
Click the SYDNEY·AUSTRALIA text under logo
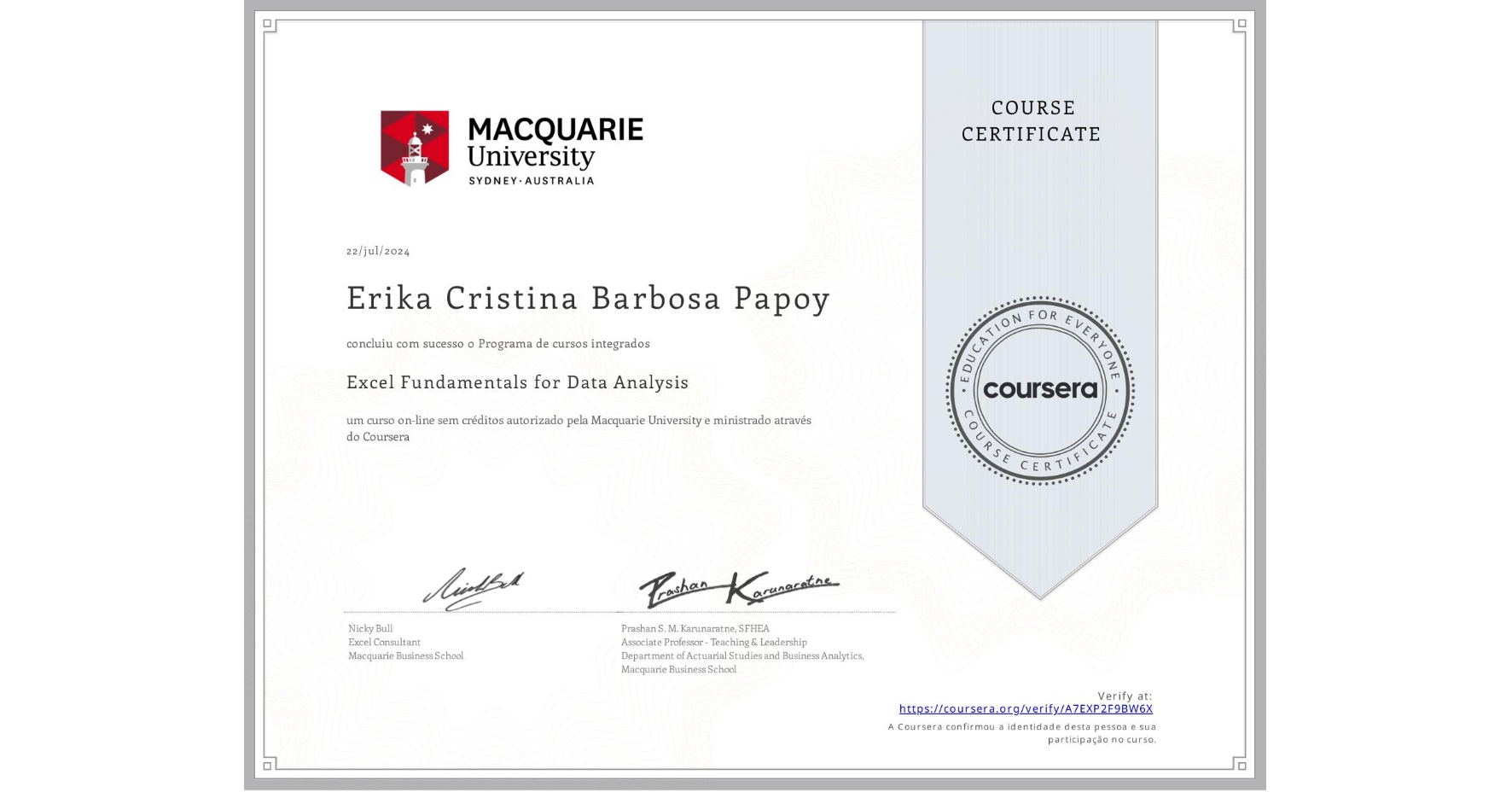click(x=532, y=180)
